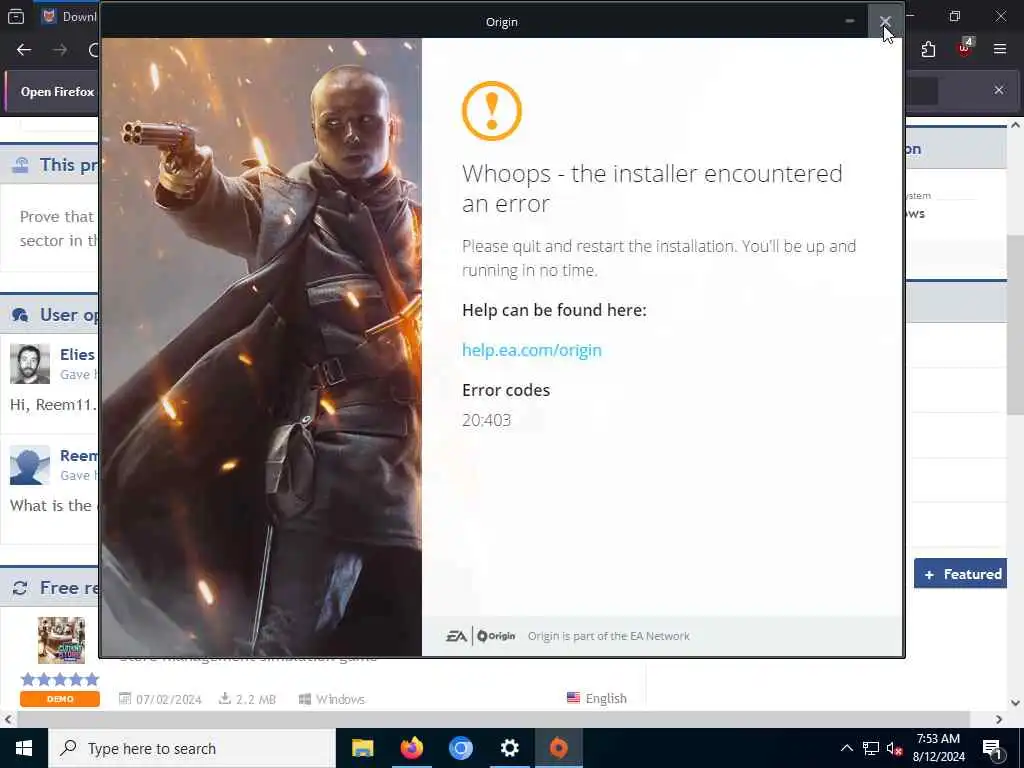
Task: Click the 07/02/2024 date text
Action: click(168, 699)
